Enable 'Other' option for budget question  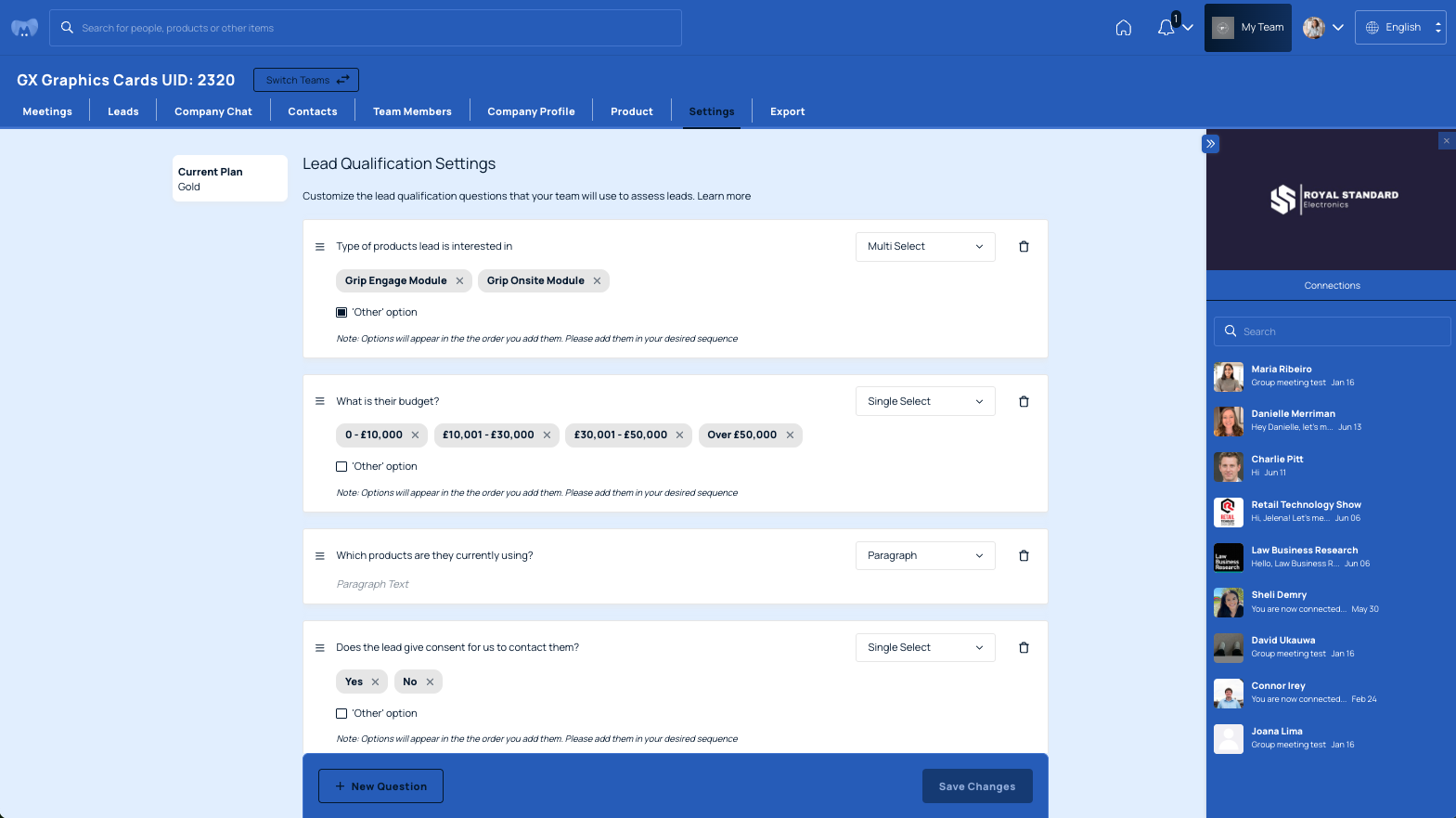click(x=341, y=467)
